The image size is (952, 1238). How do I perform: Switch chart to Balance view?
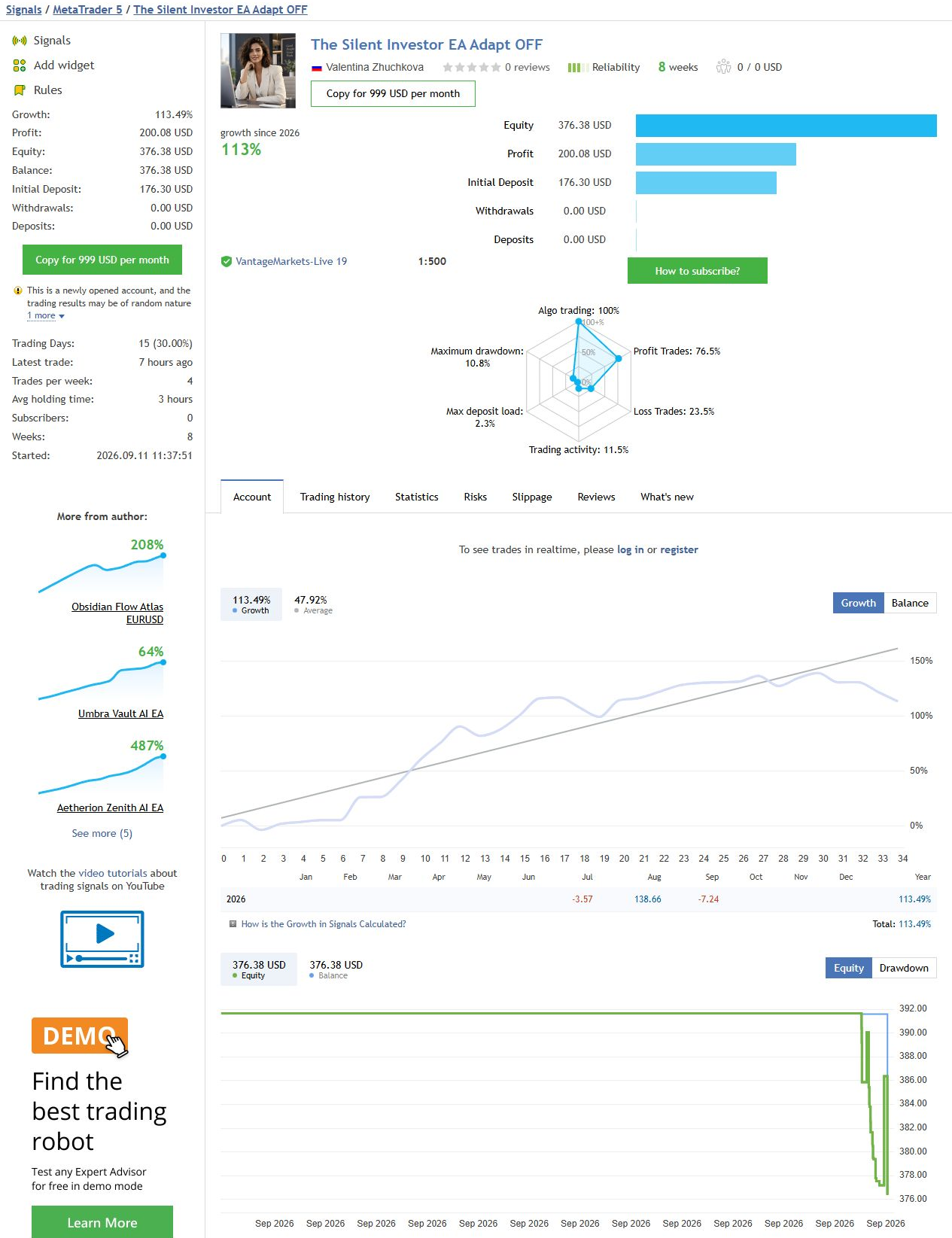coord(910,603)
